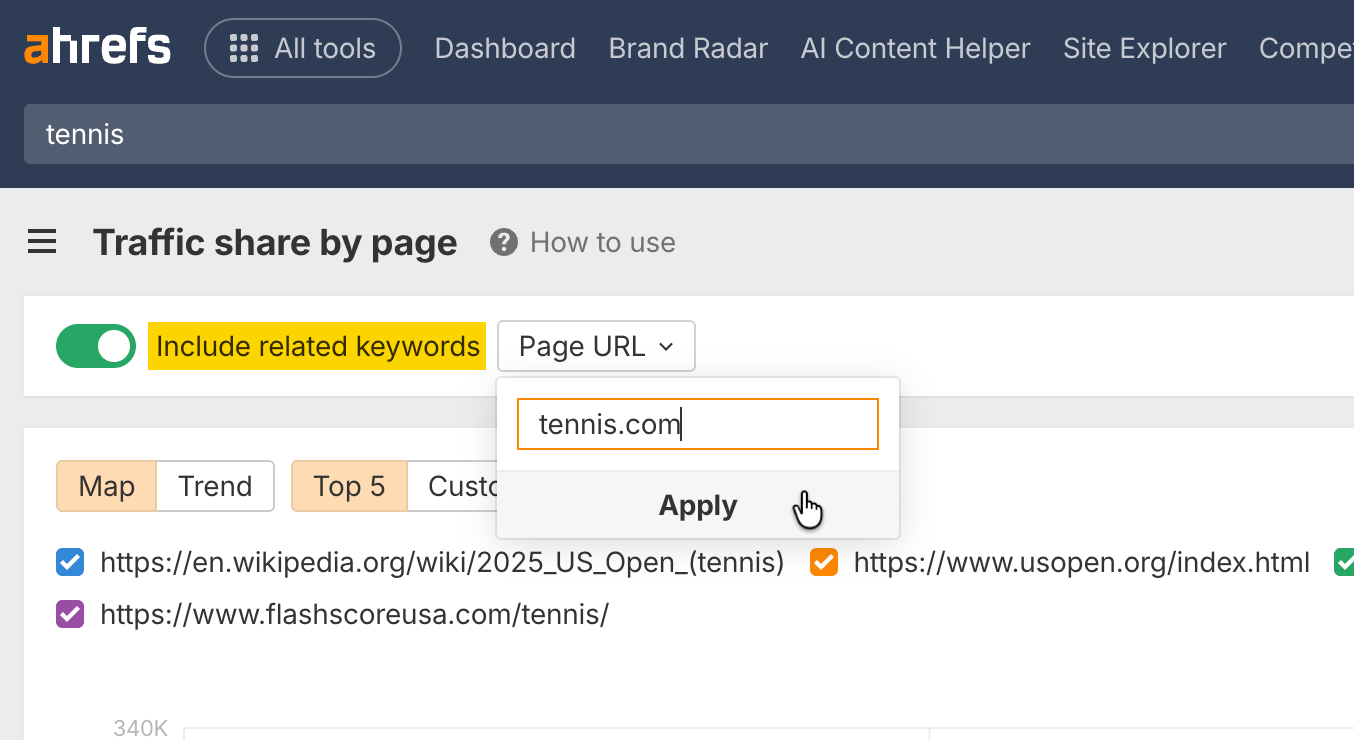Open Brand Radar from the navigation
This screenshot has height=740, width=1354.
click(688, 48)
